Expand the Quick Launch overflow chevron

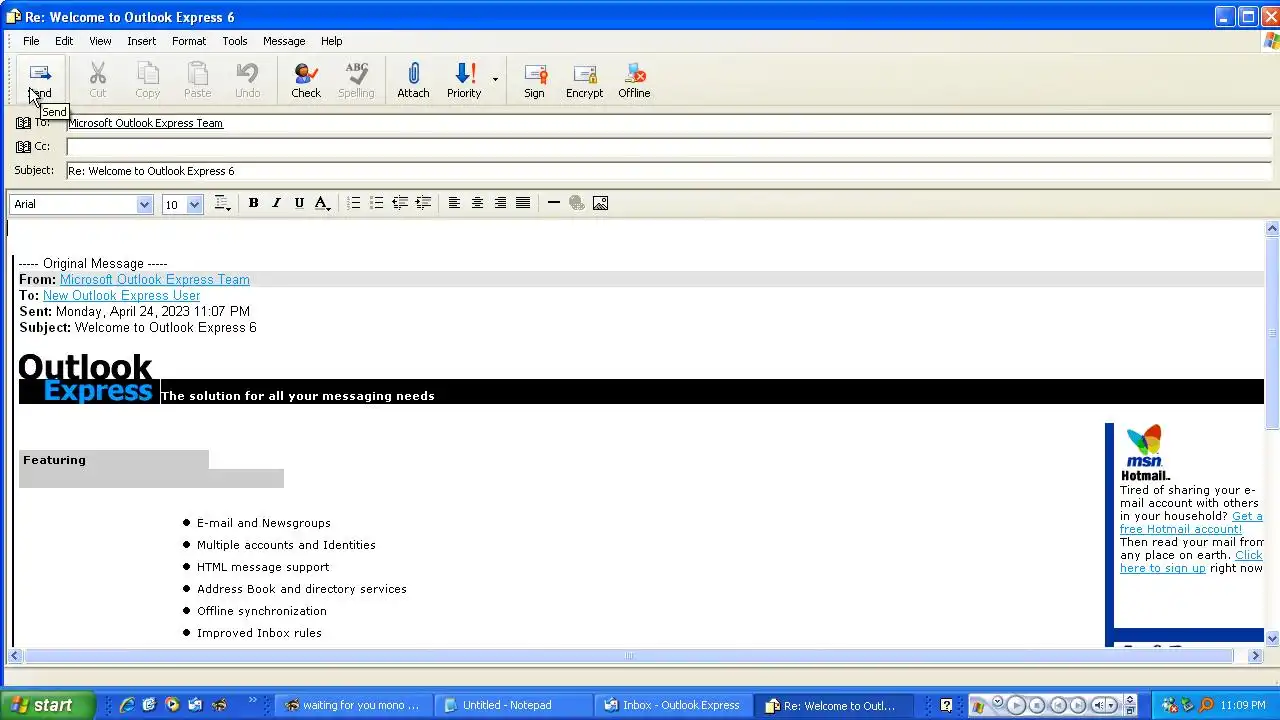coord(252,701)
